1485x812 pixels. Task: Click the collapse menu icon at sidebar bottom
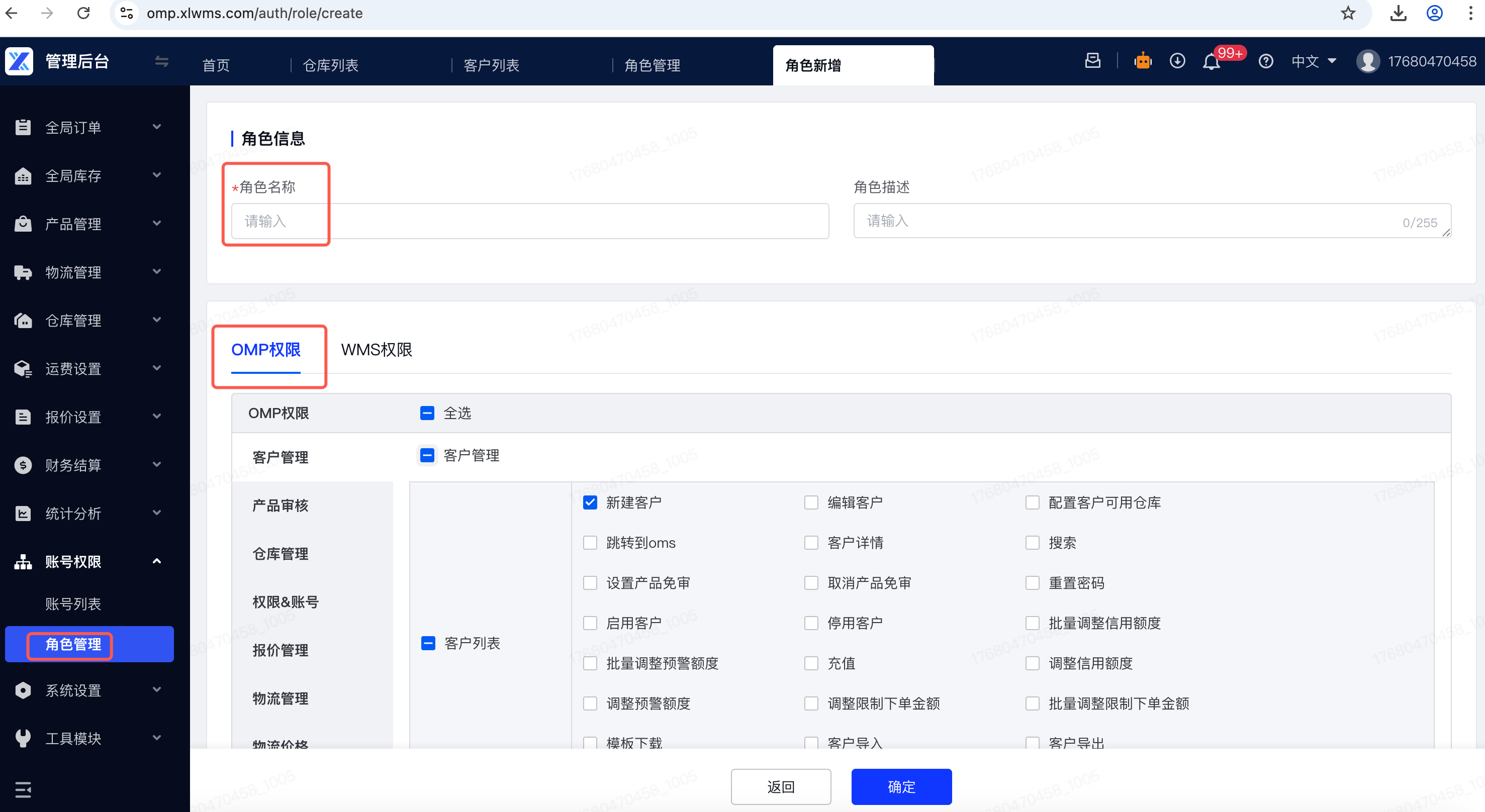click(x=23, y=789)
